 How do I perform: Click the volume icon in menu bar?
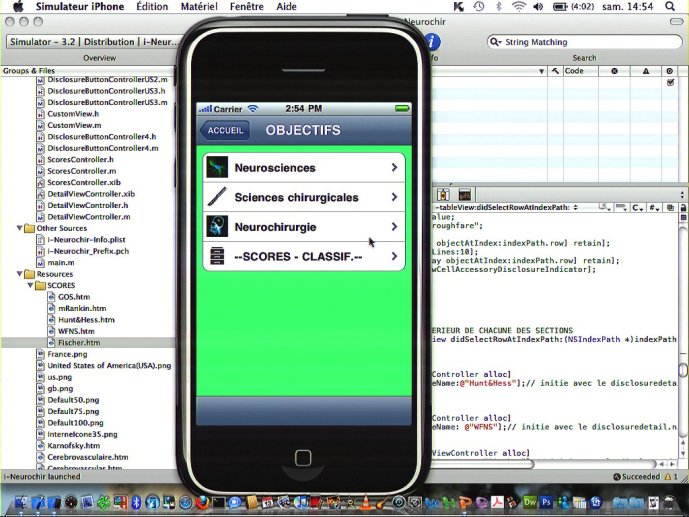(538, 7)
